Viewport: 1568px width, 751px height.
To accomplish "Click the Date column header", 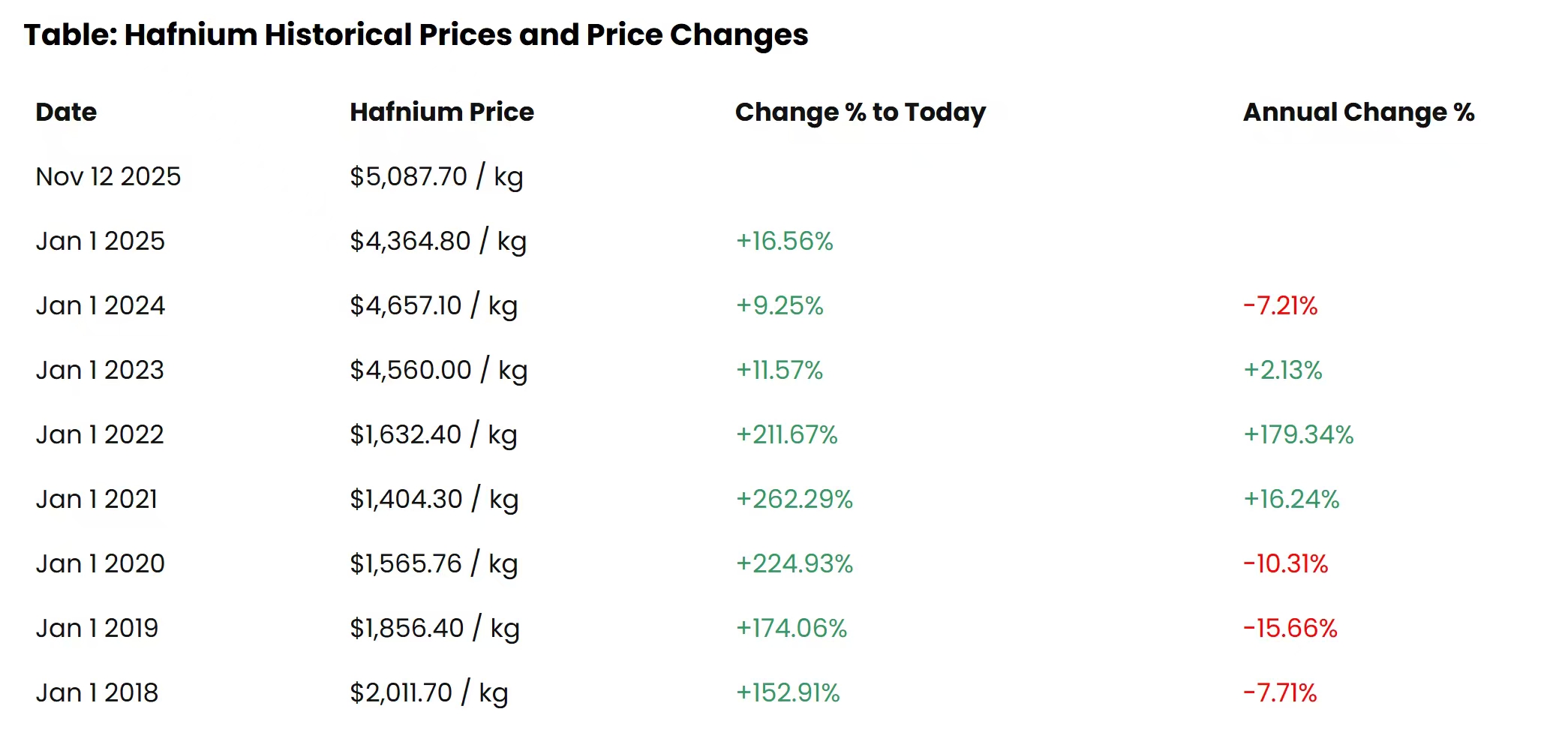I will coord(66,113).
